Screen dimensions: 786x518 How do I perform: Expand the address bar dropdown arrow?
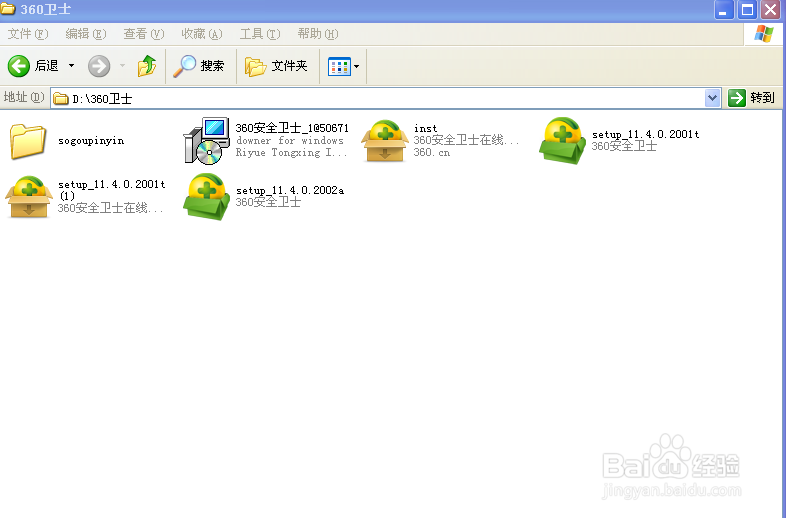click(x=712, y=98)
